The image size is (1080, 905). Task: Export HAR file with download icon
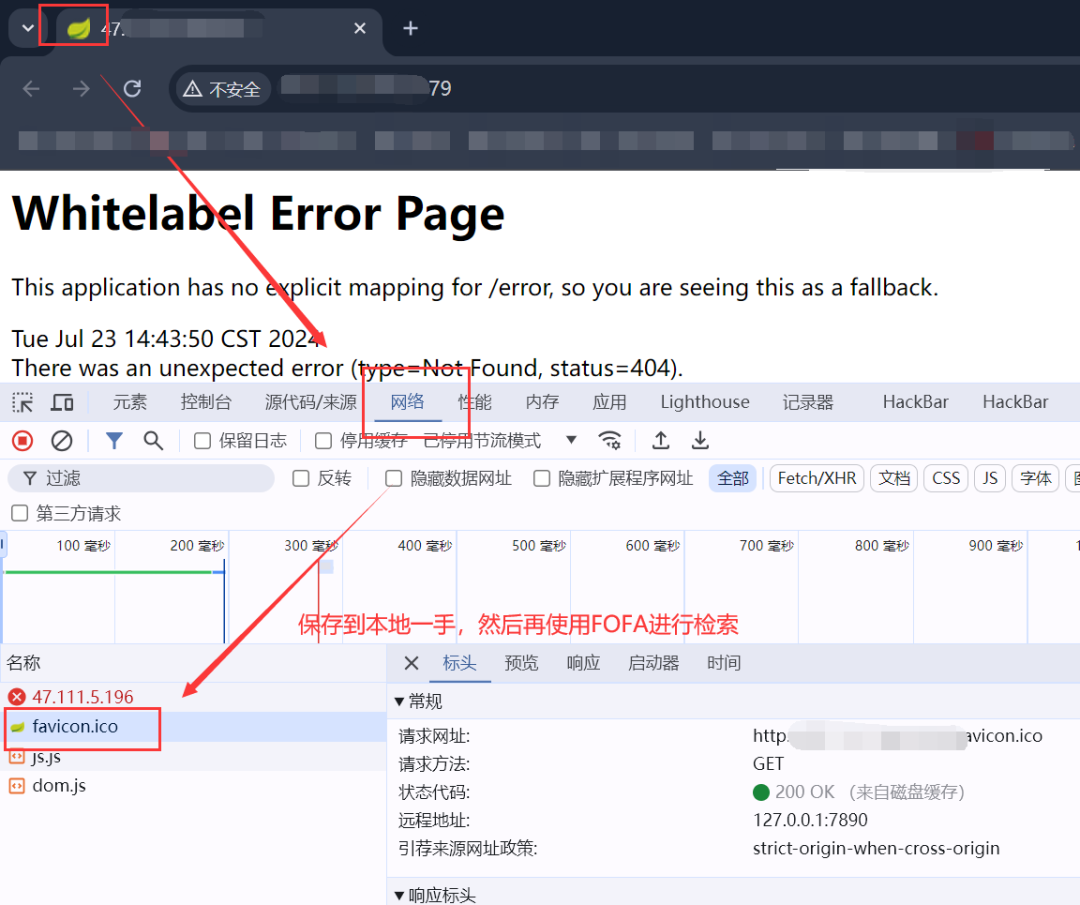pos(700,441)
